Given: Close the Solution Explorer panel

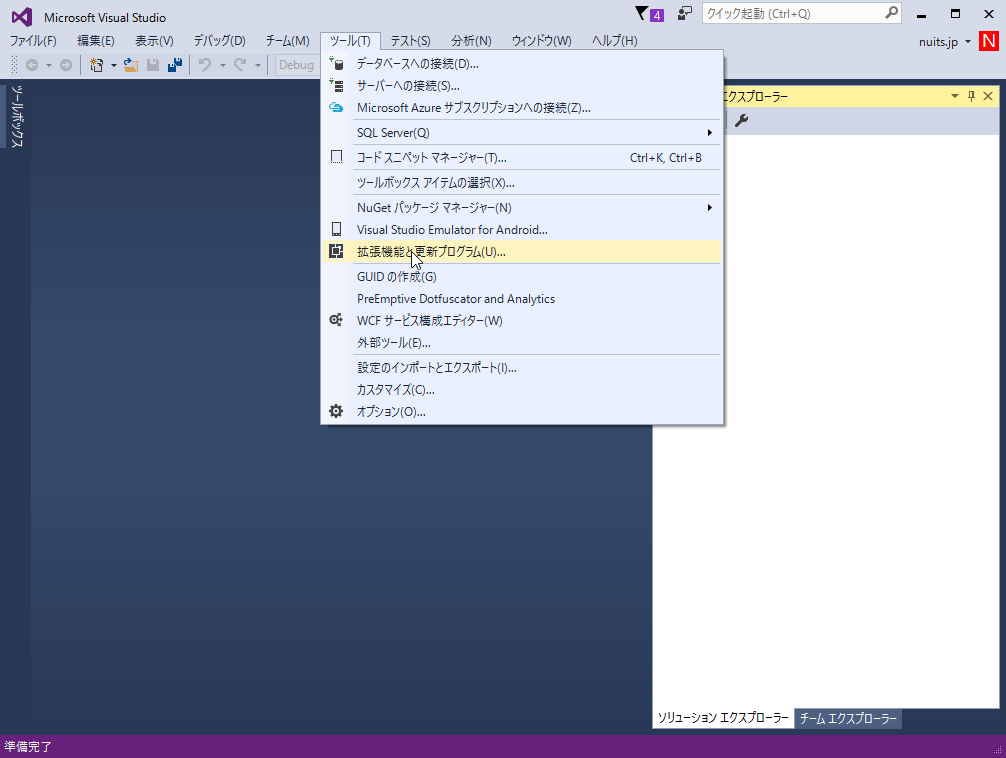Looking at the screenshot, I should (988, 96).
